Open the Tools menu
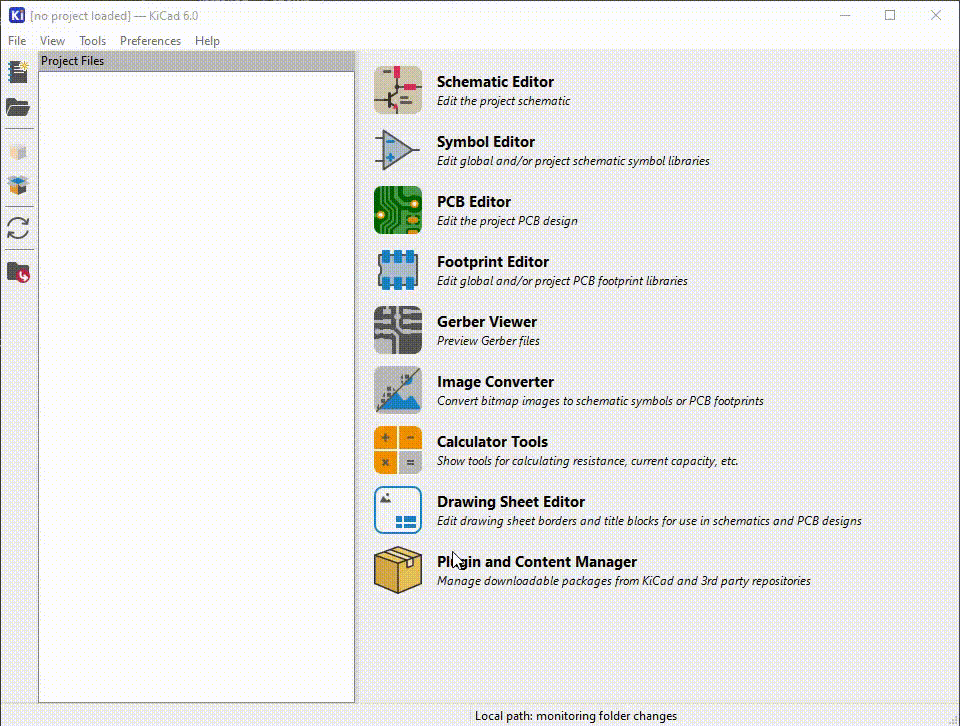The width and height of the screenshot is (960, 726). (93, 41)
